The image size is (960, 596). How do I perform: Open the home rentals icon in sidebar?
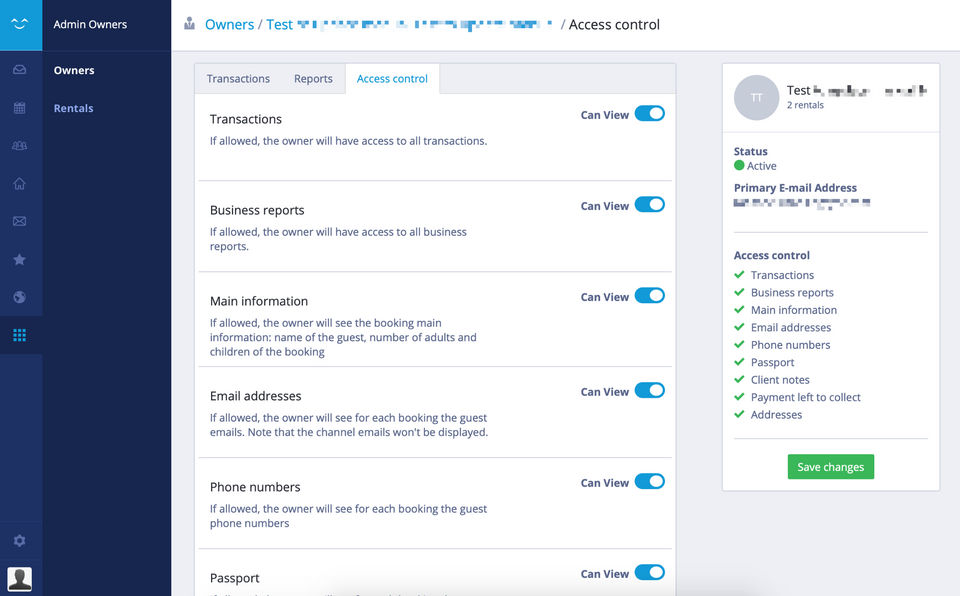(x=20, y=184)
